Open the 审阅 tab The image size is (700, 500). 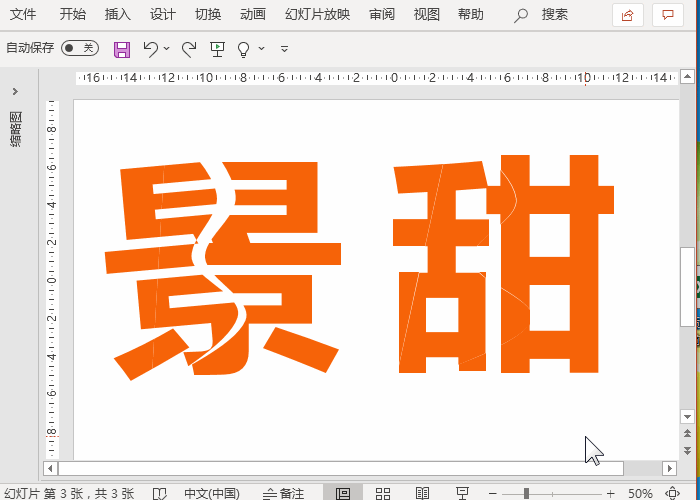(382, 14)
